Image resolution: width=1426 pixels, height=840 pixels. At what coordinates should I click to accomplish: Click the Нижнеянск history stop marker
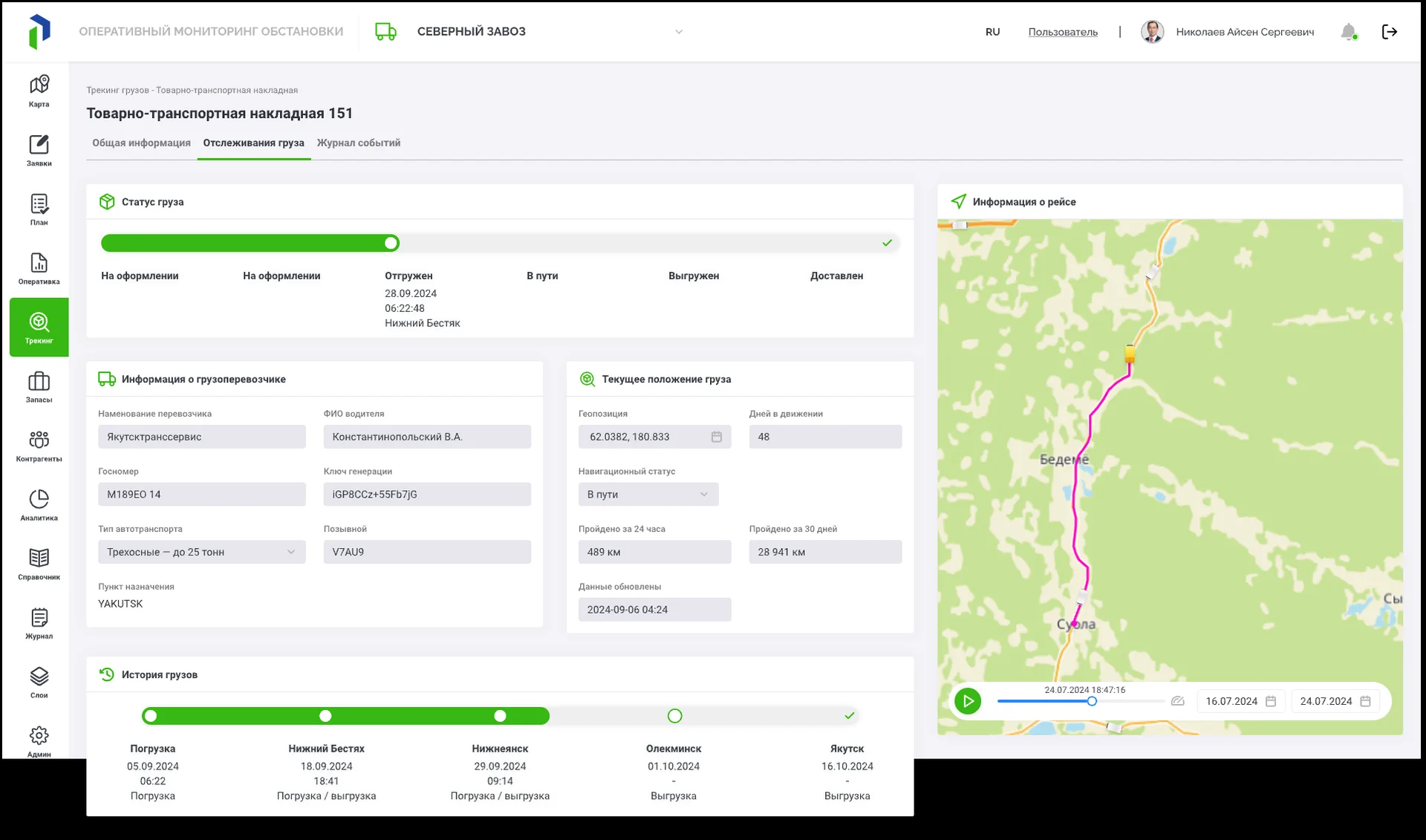pyautogui.click(x=500, y=716)
